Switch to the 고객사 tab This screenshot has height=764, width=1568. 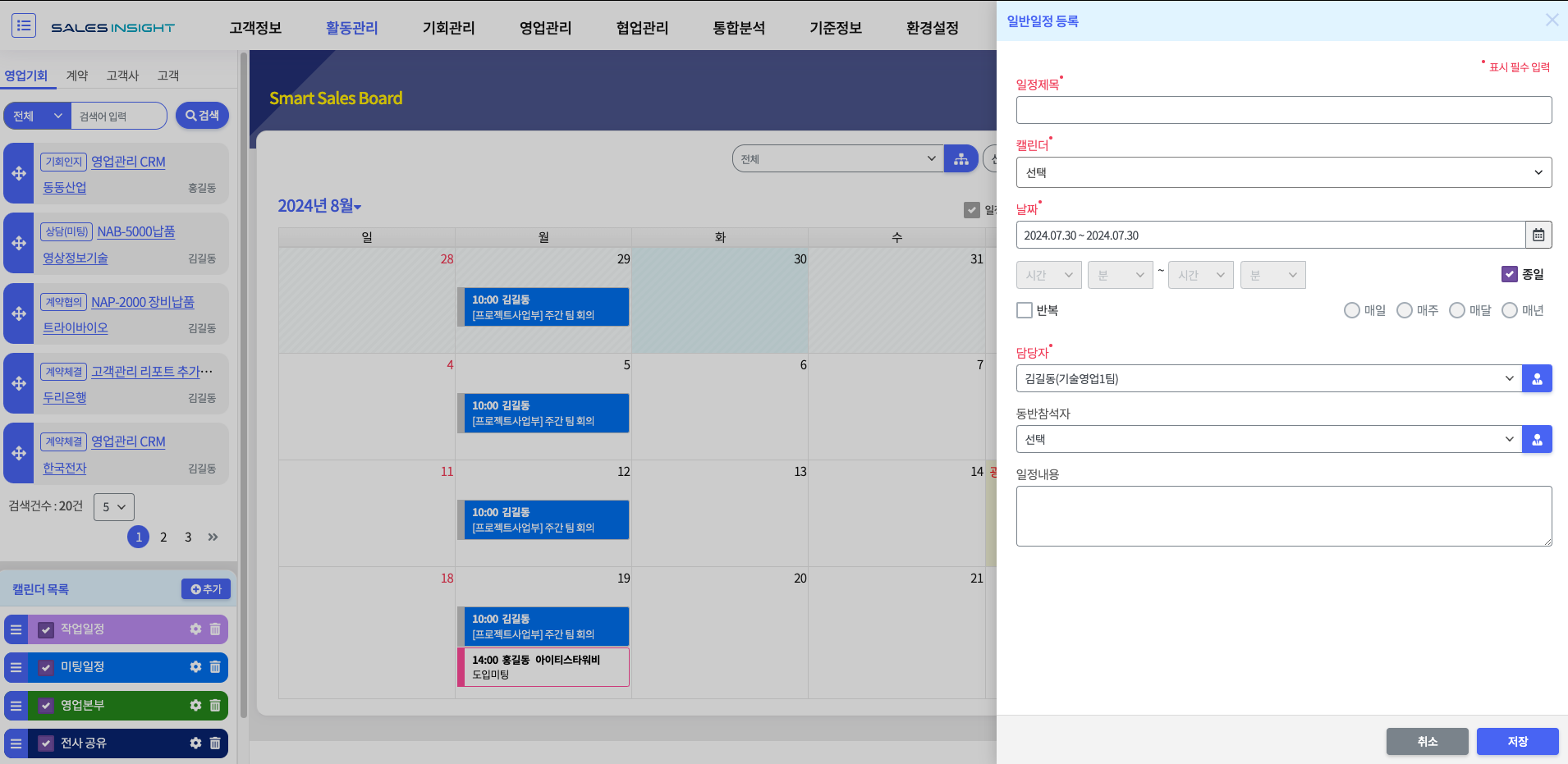(x=122, y=75)
